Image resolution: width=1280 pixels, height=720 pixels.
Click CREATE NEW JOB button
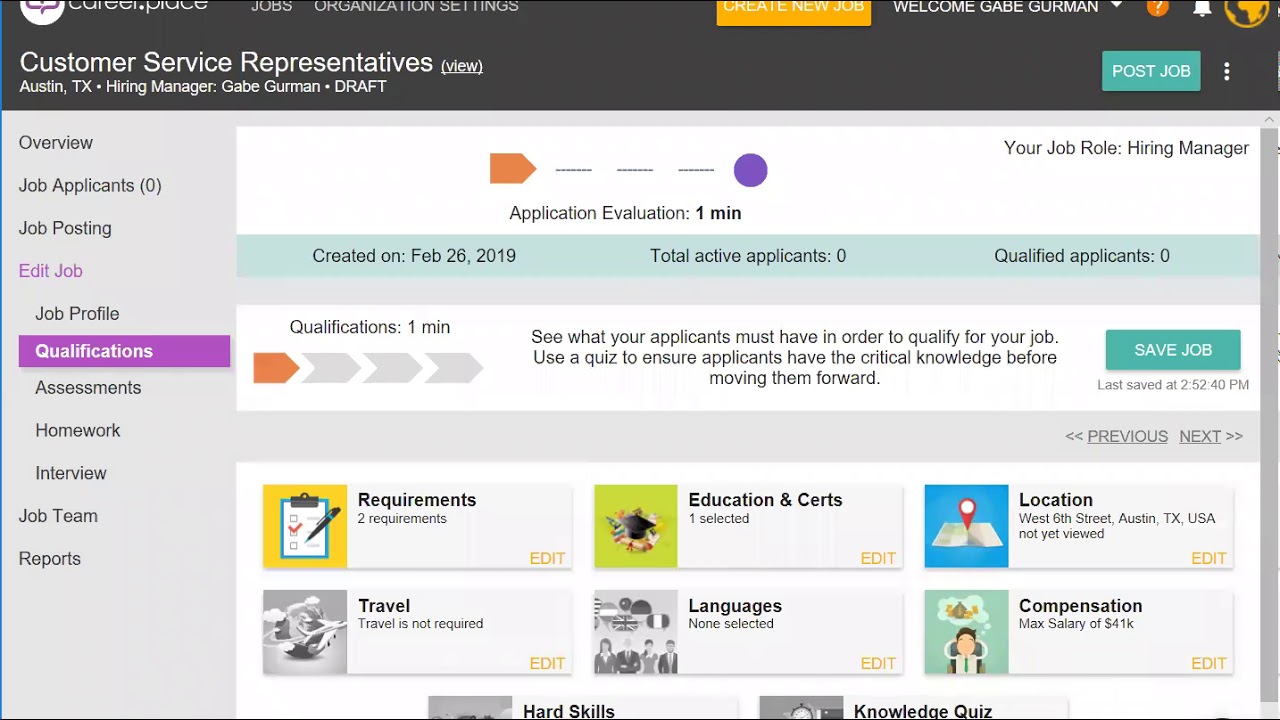[x=794, y=10]
